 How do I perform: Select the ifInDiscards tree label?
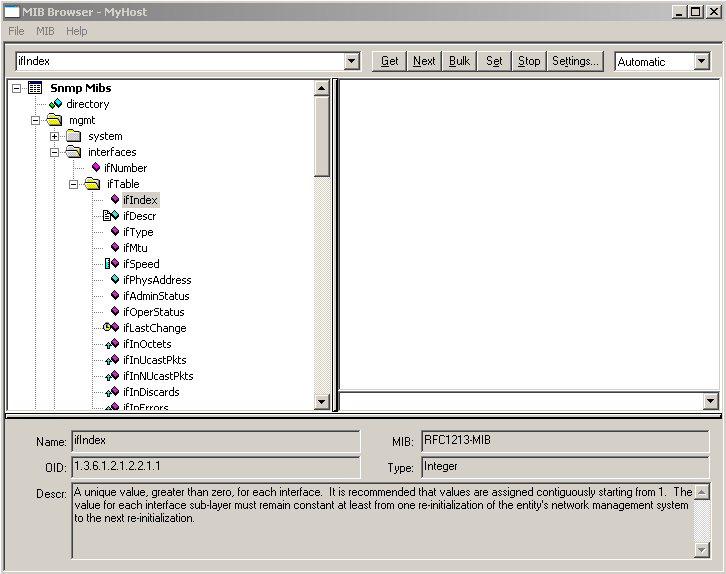click(151, 392)
